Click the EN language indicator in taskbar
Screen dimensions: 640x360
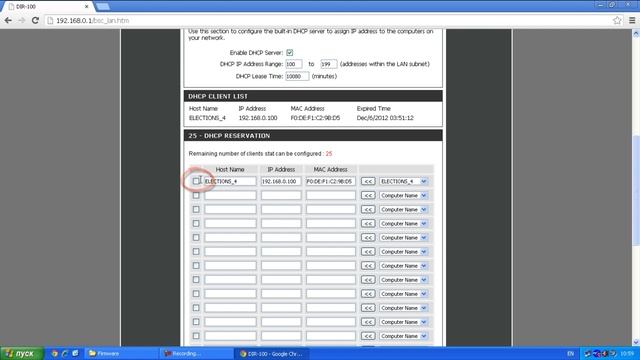[x=571, y=353]
